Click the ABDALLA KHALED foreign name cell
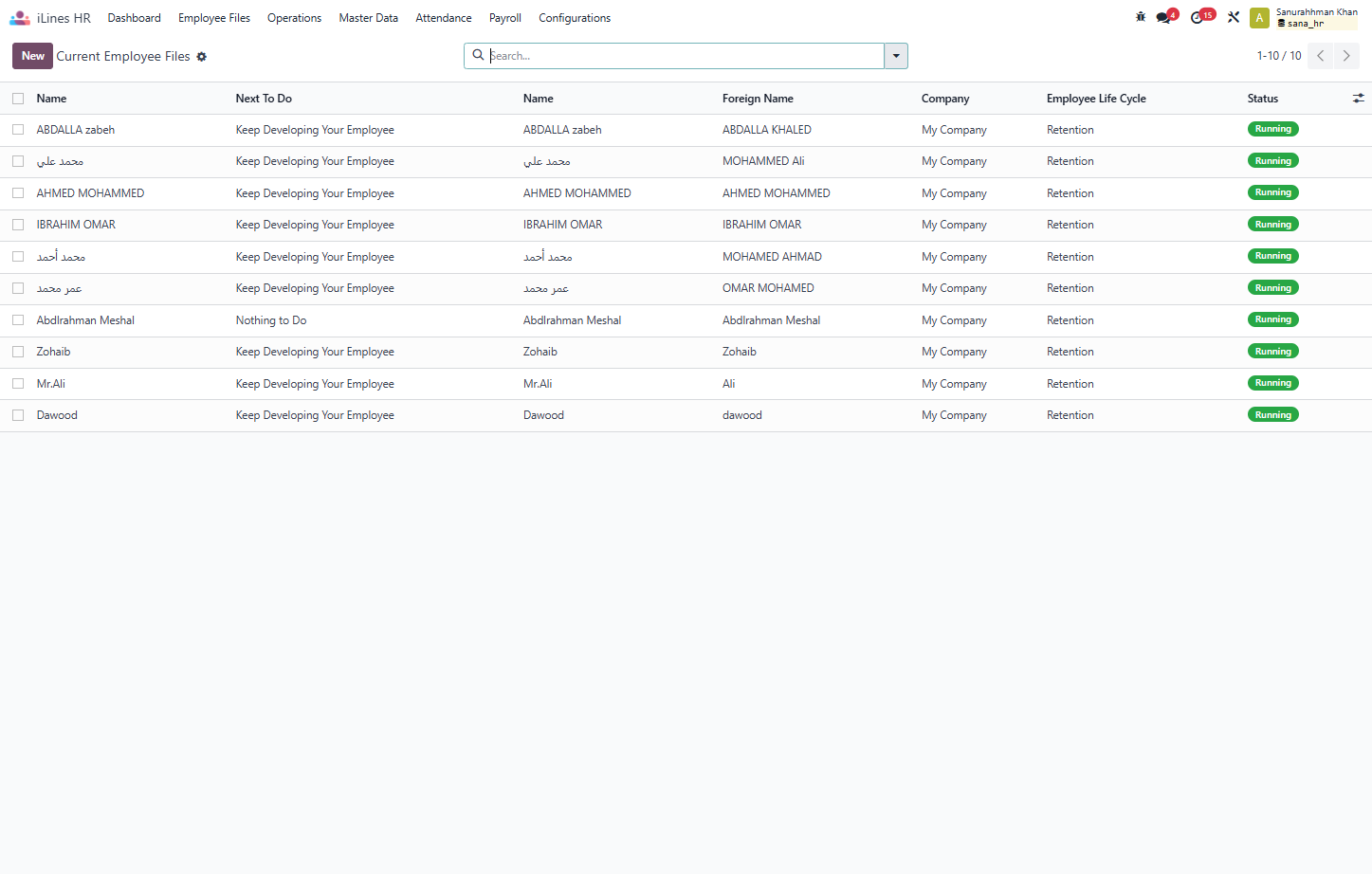The width and height of the screenshot is (1372, 874). pyautogui.click(x=767, y=130)
